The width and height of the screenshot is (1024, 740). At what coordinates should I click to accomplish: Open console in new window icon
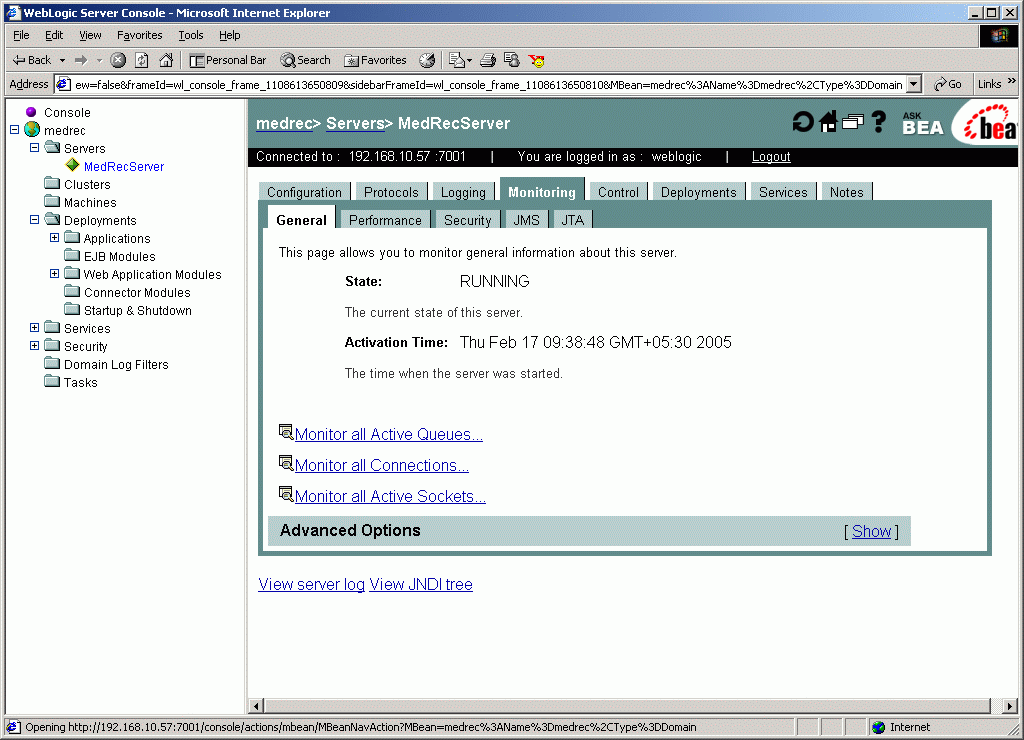click(x=852, y=121)
